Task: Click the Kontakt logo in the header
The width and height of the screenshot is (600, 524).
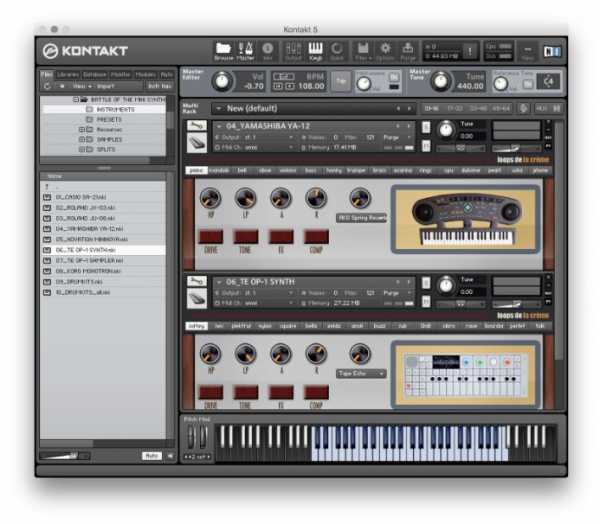Action: 85,51
